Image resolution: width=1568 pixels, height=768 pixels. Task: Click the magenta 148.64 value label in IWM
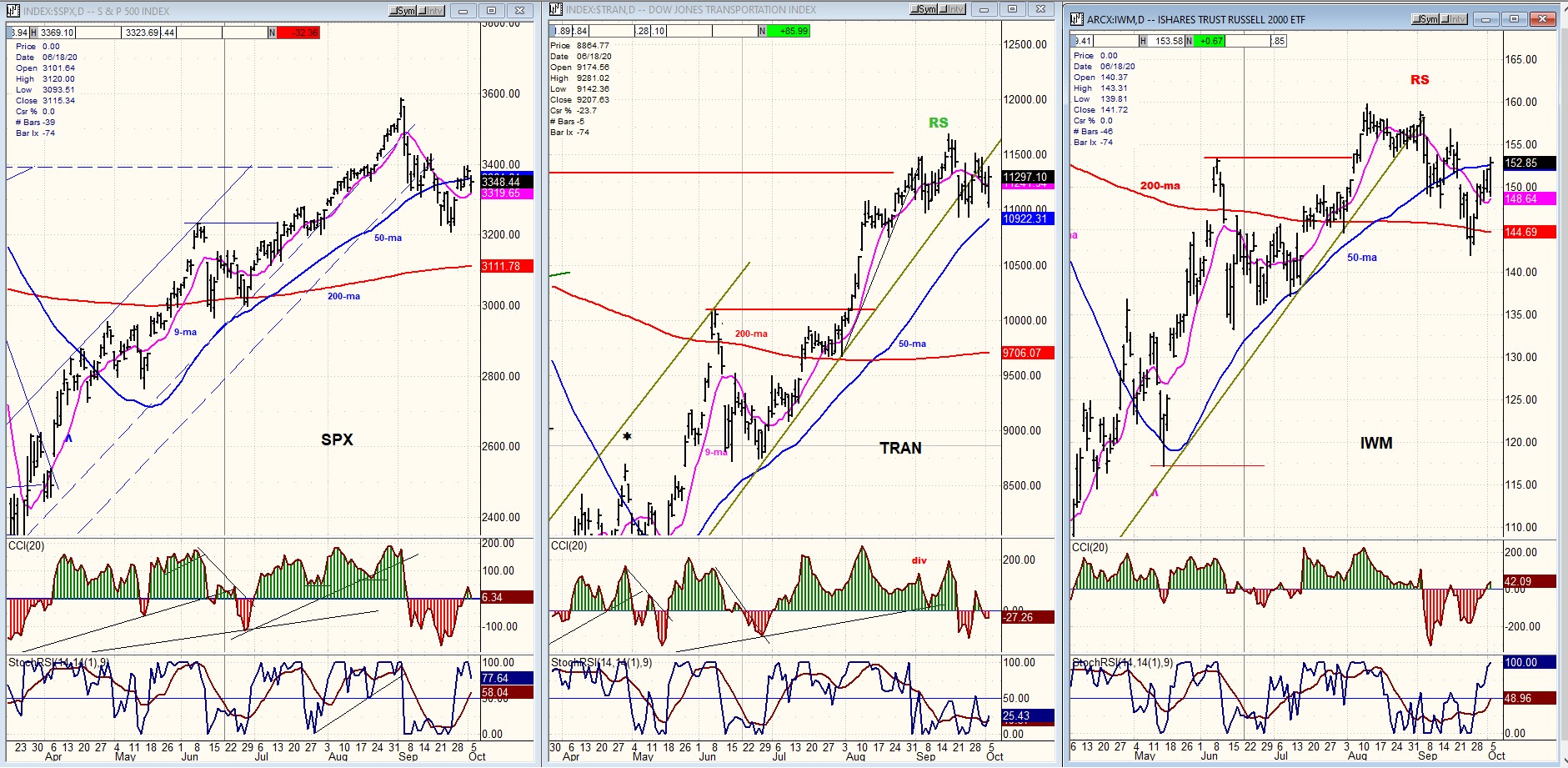tap(1530, 198)
